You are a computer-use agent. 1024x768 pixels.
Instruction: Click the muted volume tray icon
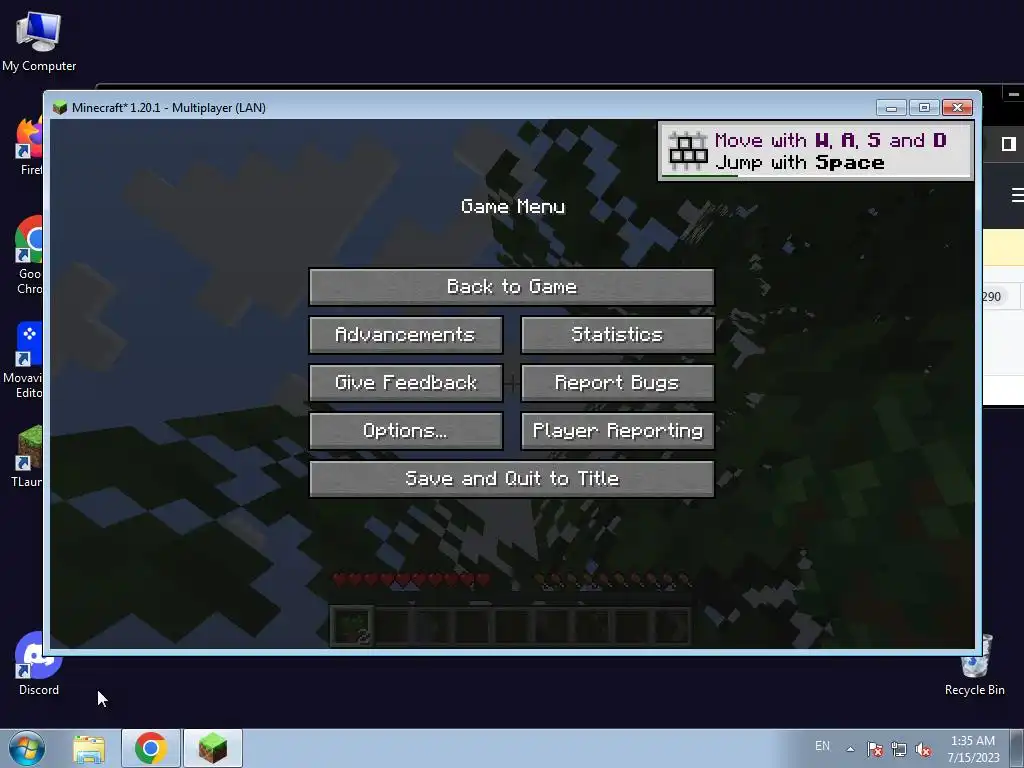point(923,749)
